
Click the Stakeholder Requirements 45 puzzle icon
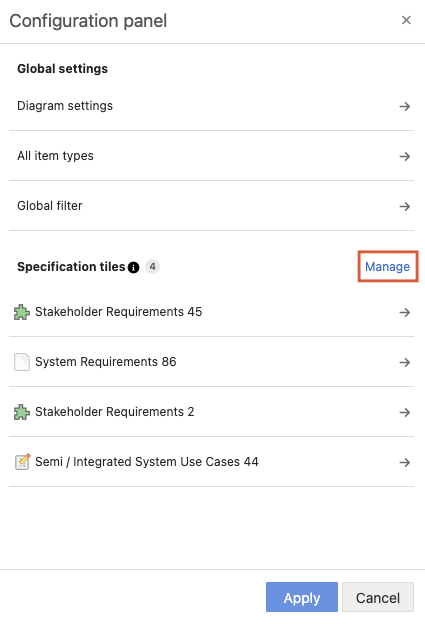(x=22, y=312)
